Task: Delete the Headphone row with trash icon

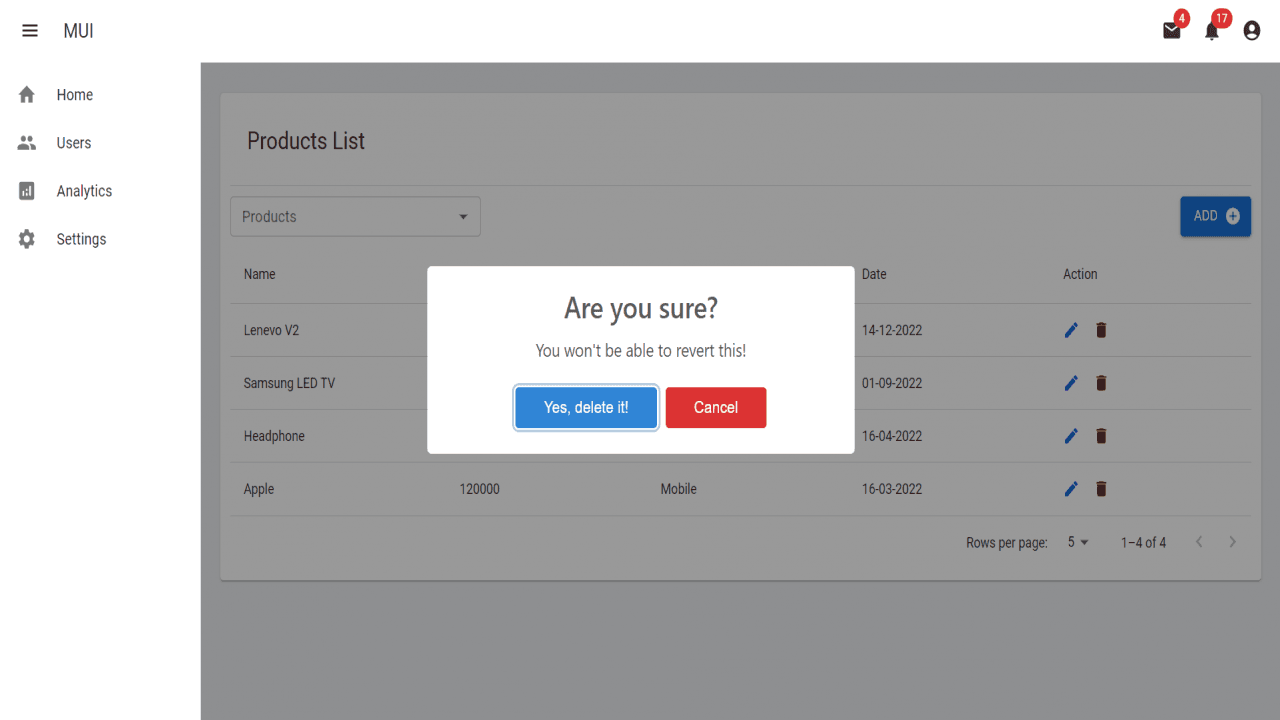Action: [1101, 436]
